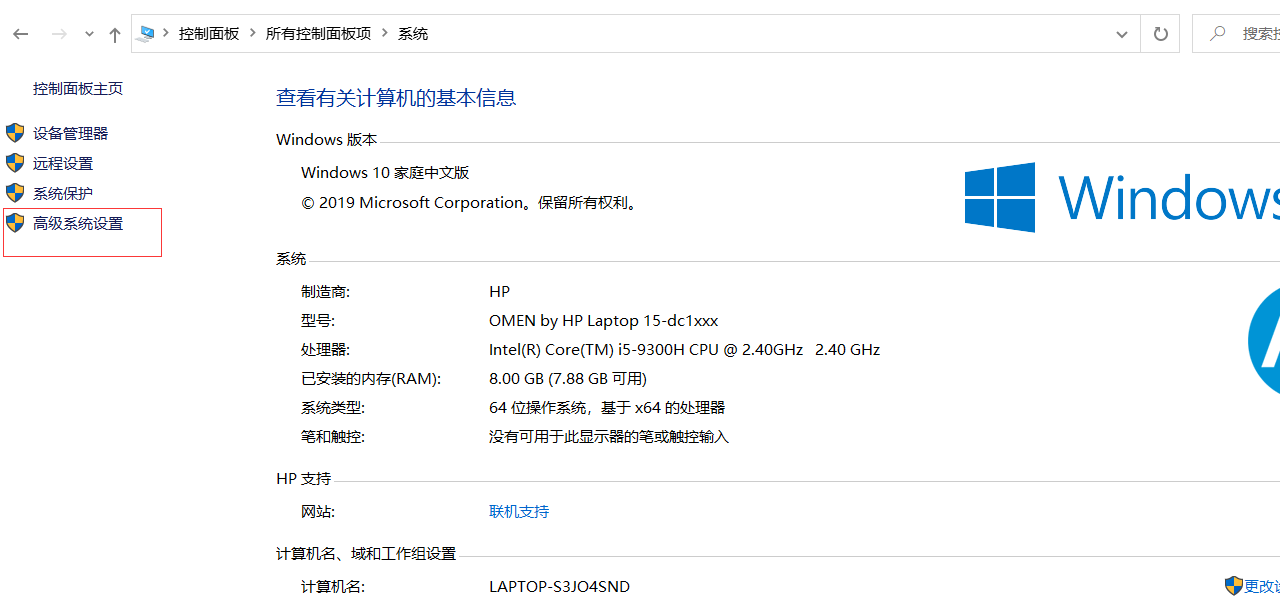Click 更改设置 link next to computer name
The width and height of the screenshot is (1280, 609).
pyautogui.click(x=1262, y=587)
